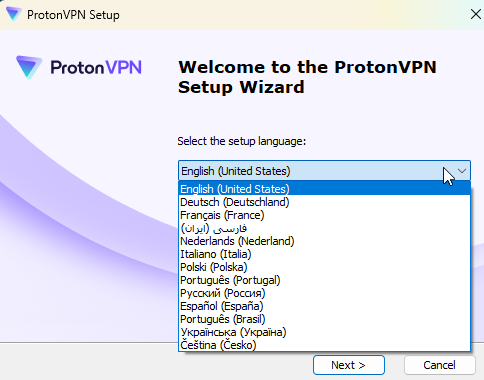Viewport: 484px width, 380px height.
Task: Choose Українська (Україна) language option
Action: 324,332
